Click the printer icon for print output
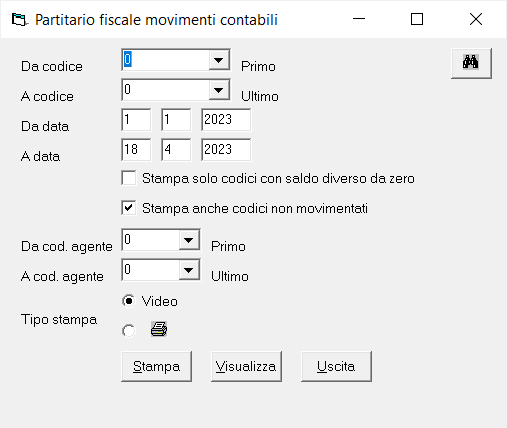This screenshot has height=428, width=507. (x=159, y=329)
